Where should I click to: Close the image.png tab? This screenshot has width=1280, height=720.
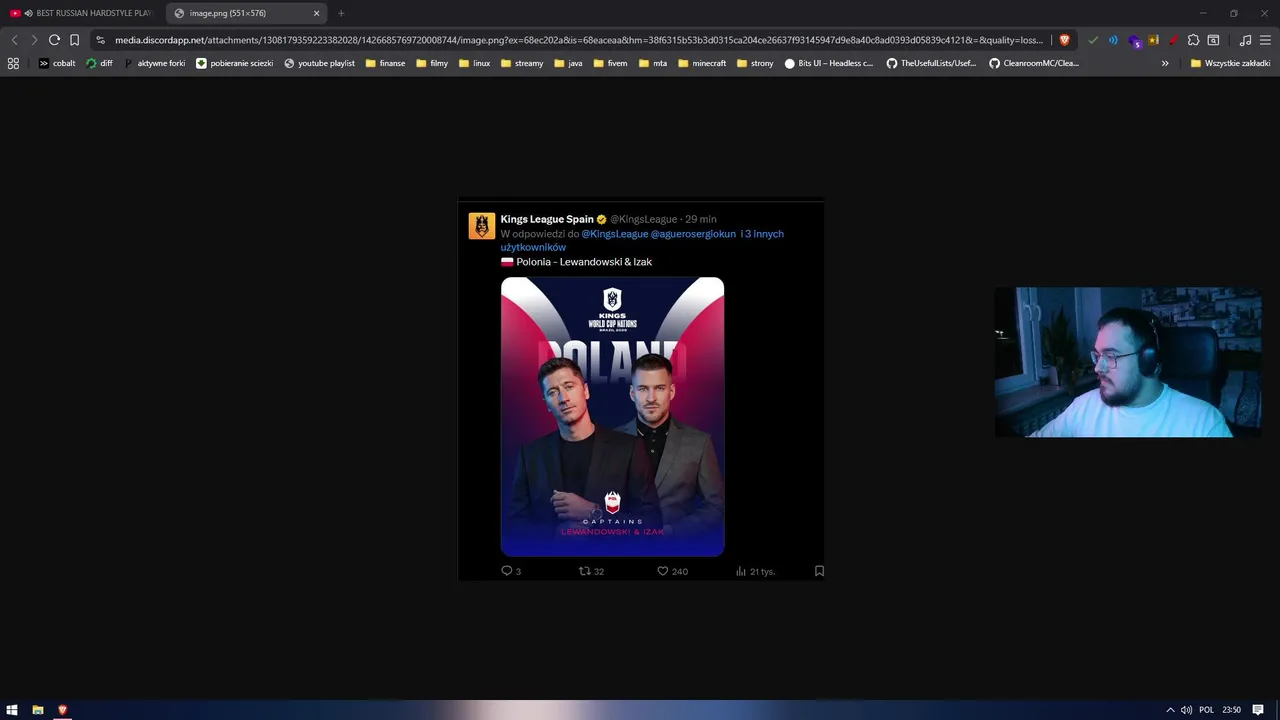[x=317, y=13]
